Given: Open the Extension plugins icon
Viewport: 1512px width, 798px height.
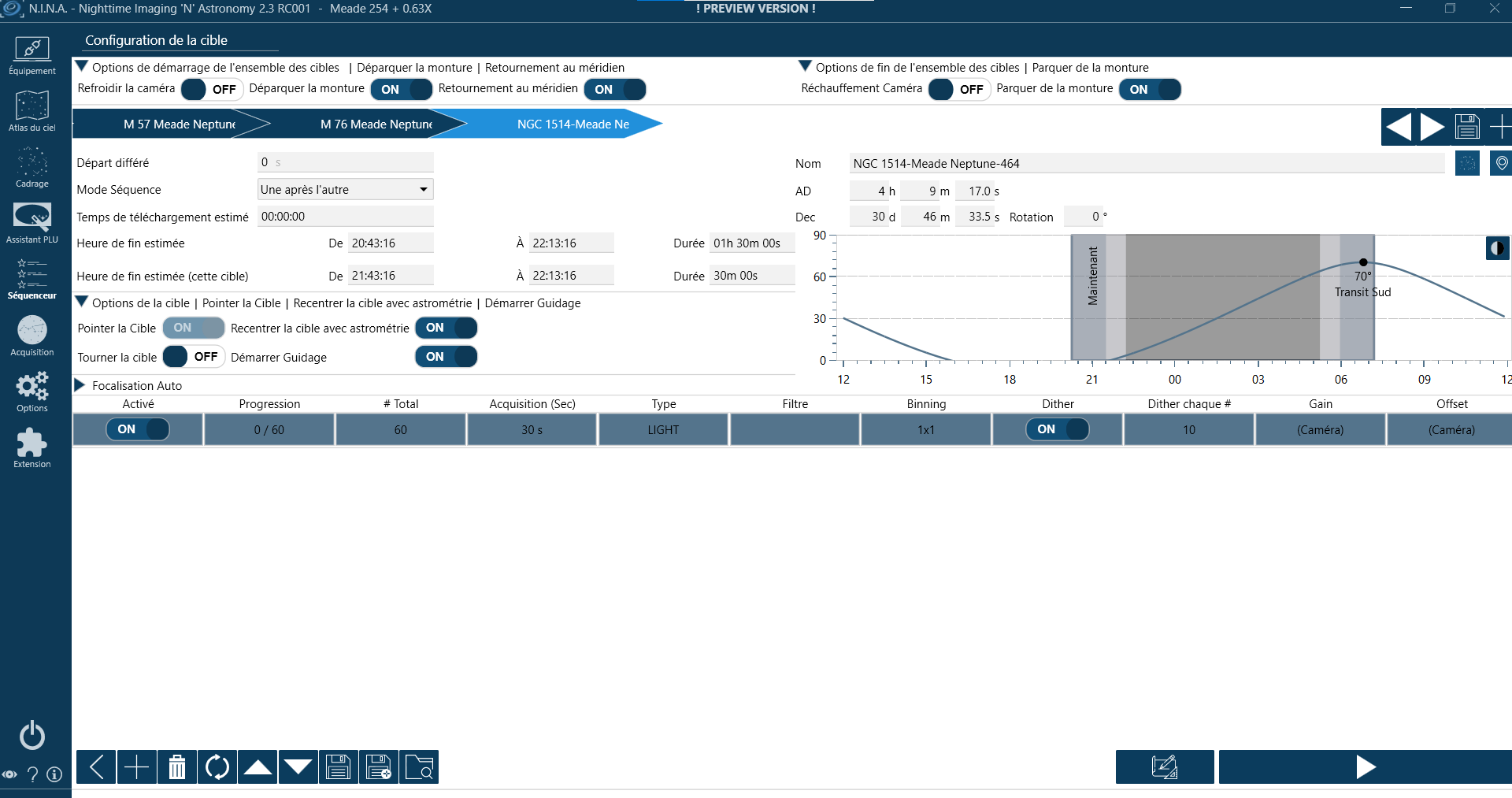Looking at the screenshot, I should coord(32,447).
